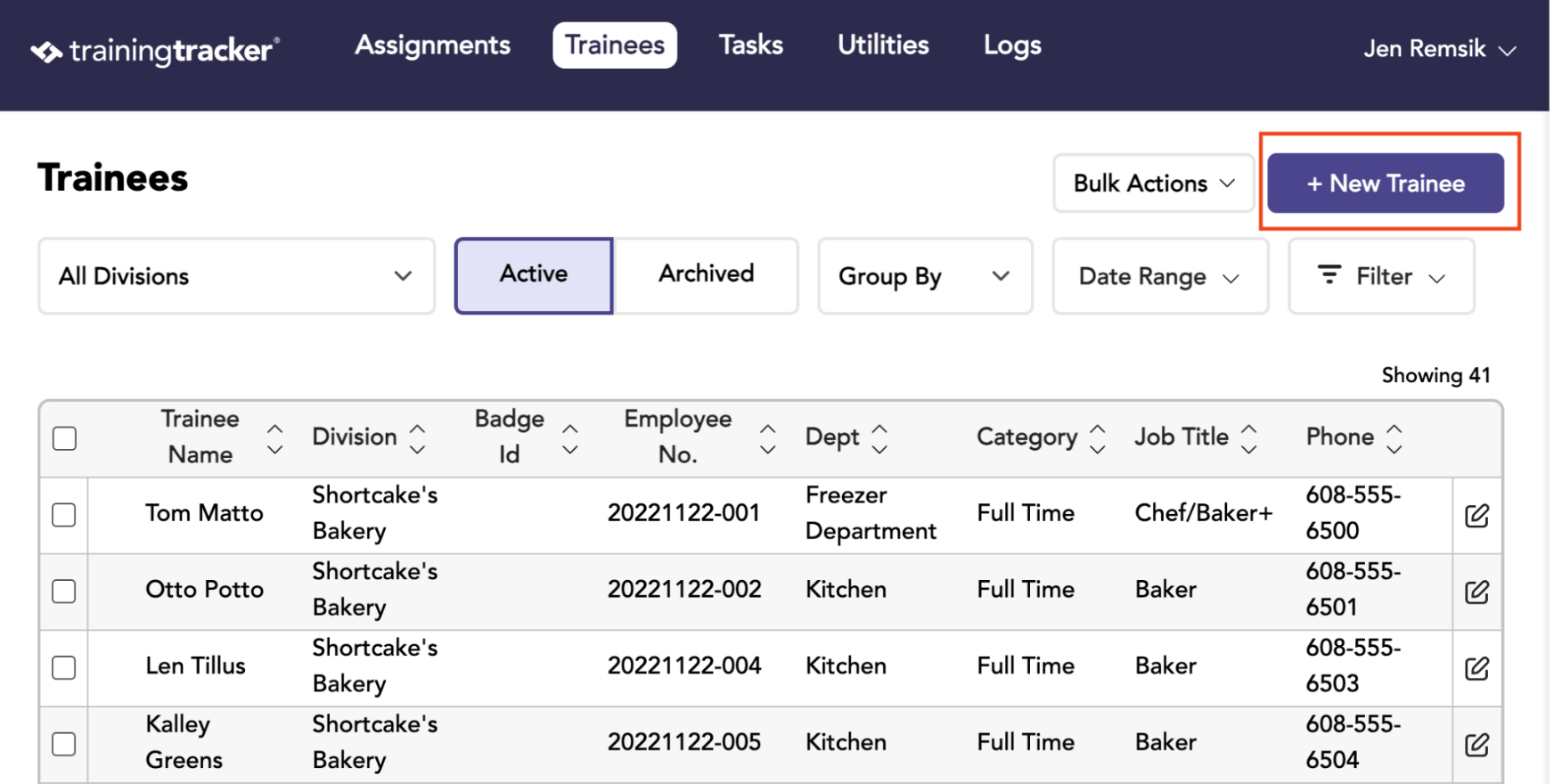This screenshot has width=1554, height=784.
Task: Click the New Trainee button
Action: pyautogui.click(x=1386, y=184)
